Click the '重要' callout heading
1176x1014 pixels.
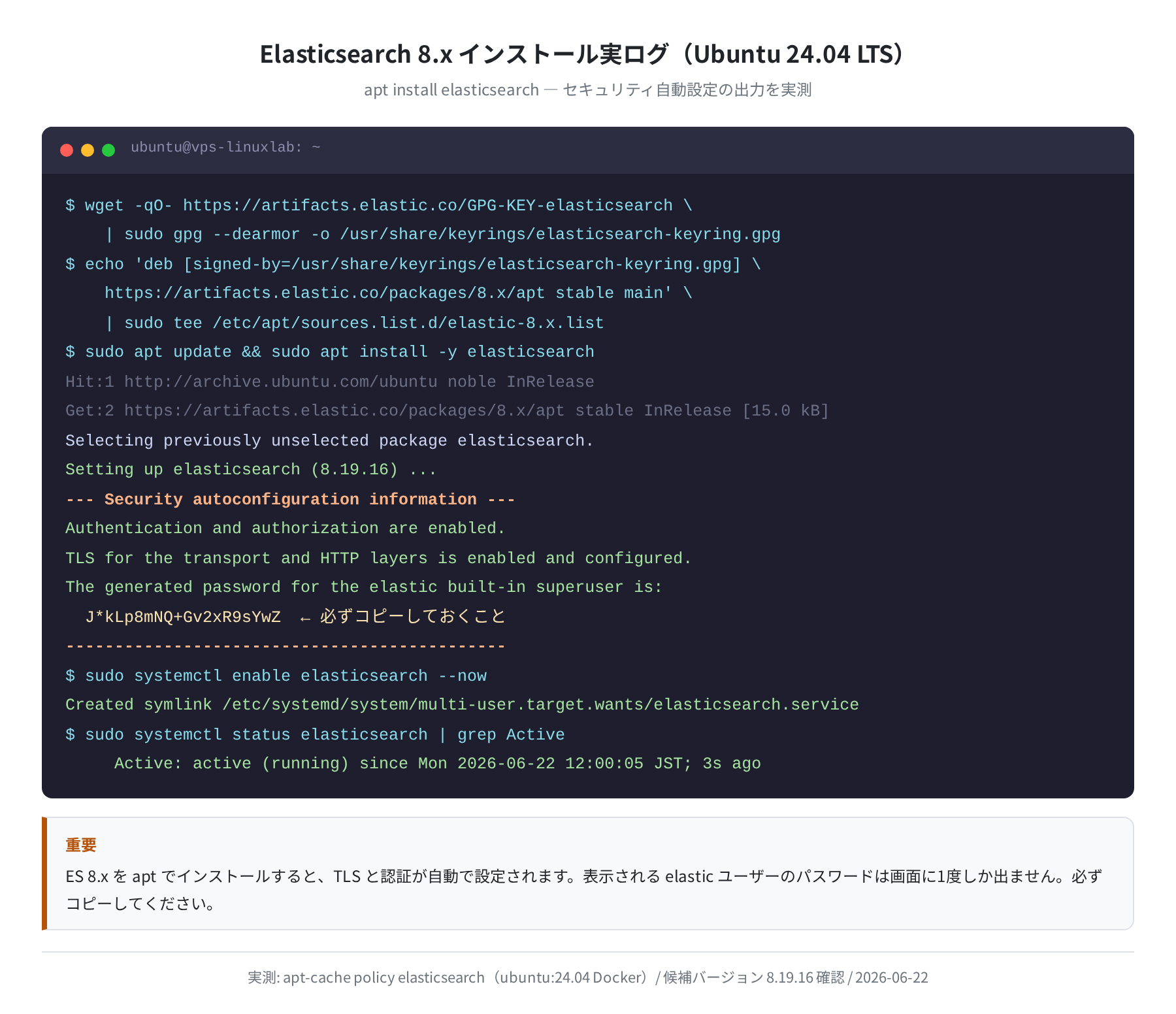[81, 845]
